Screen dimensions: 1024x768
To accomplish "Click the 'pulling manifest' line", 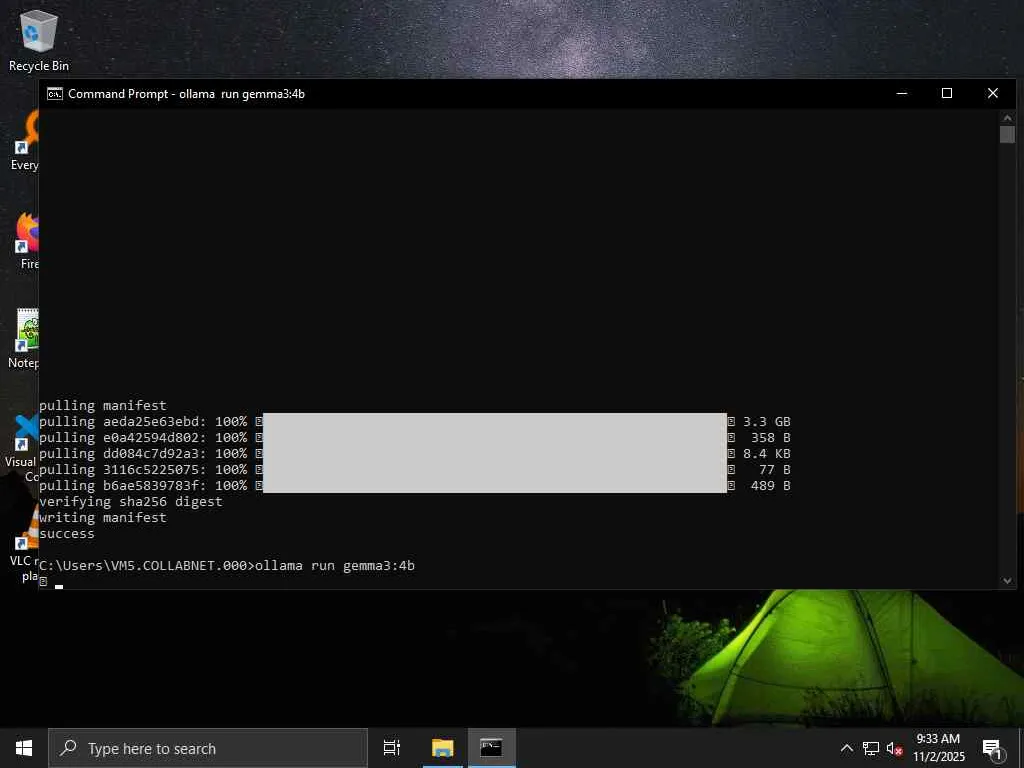I will pyautogui.click(x=103, y=406).
